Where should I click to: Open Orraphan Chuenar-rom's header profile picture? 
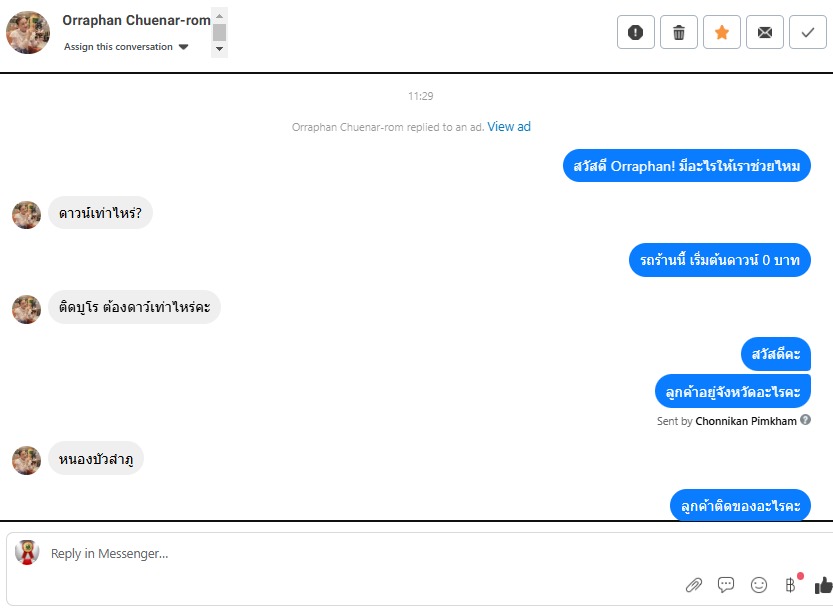click(x=28, y=32)
